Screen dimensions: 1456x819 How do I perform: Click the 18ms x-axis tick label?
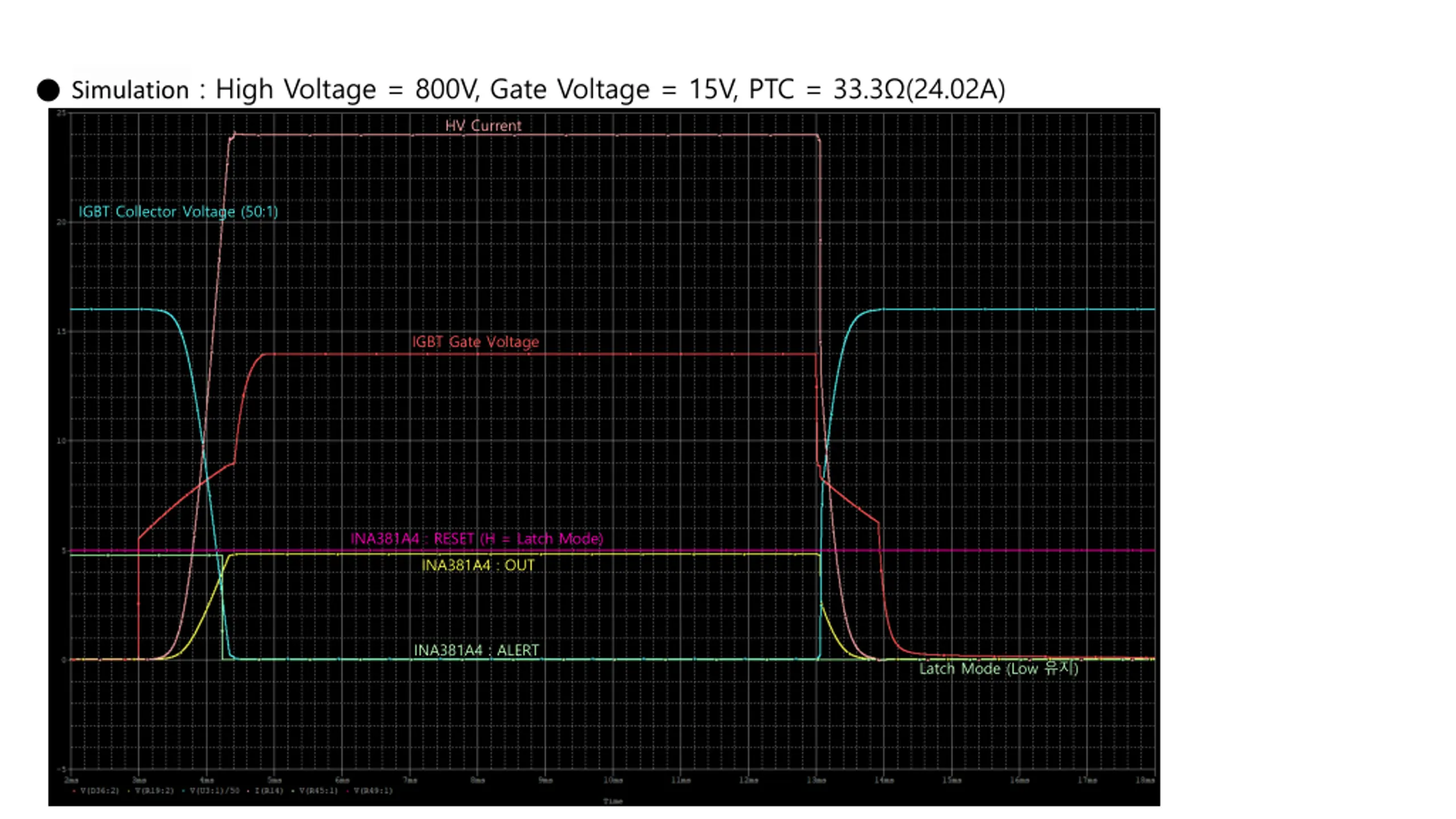(1145, 780)
